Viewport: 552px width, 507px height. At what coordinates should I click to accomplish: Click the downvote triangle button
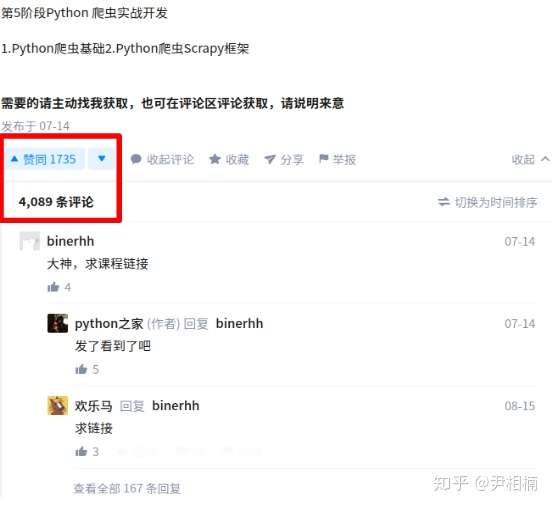click(x=102, y=159)
